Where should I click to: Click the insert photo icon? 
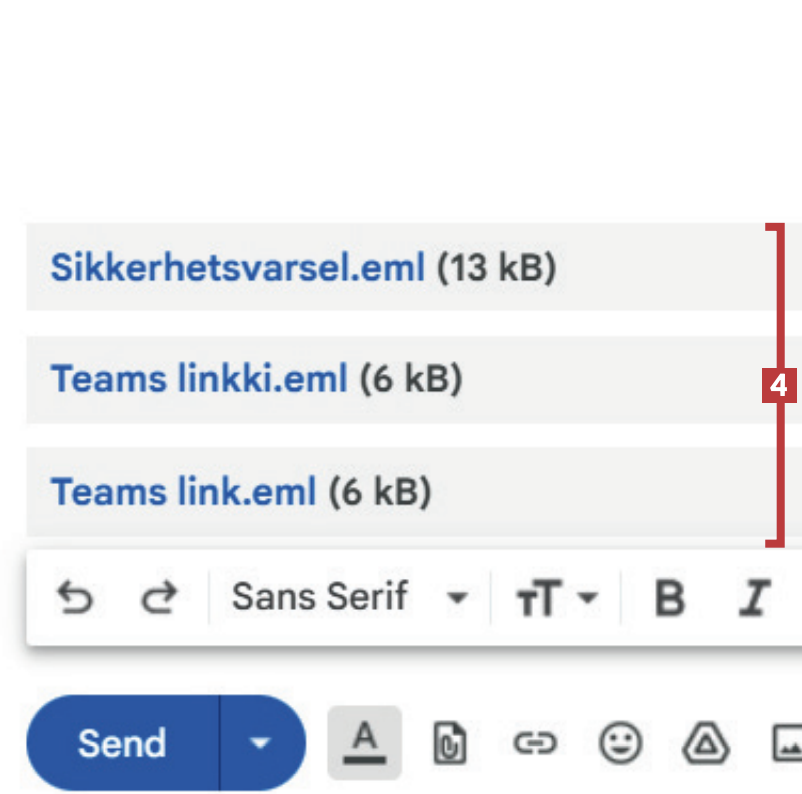point(787,743)
